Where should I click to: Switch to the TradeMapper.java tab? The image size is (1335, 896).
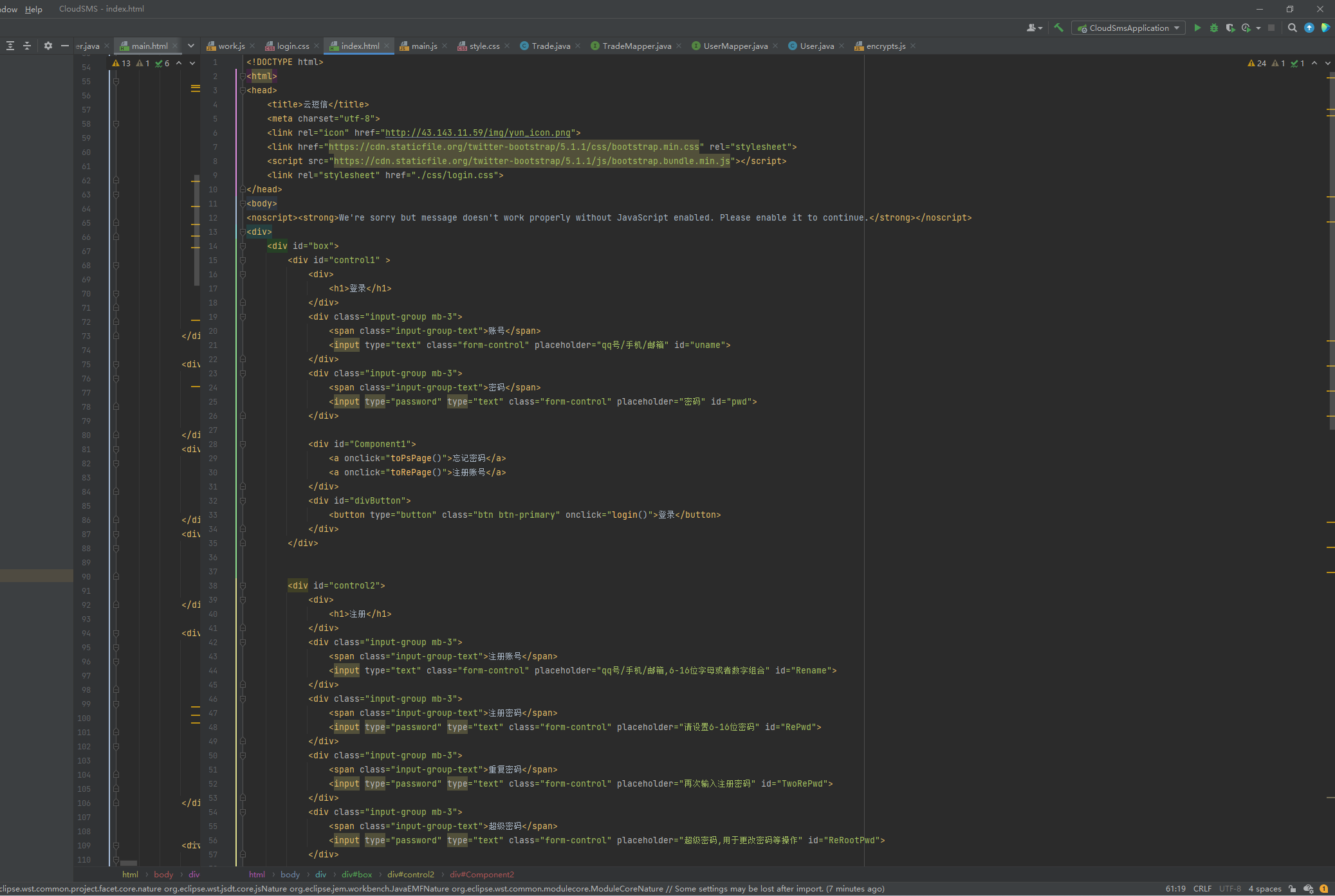(x=636, y=46)
